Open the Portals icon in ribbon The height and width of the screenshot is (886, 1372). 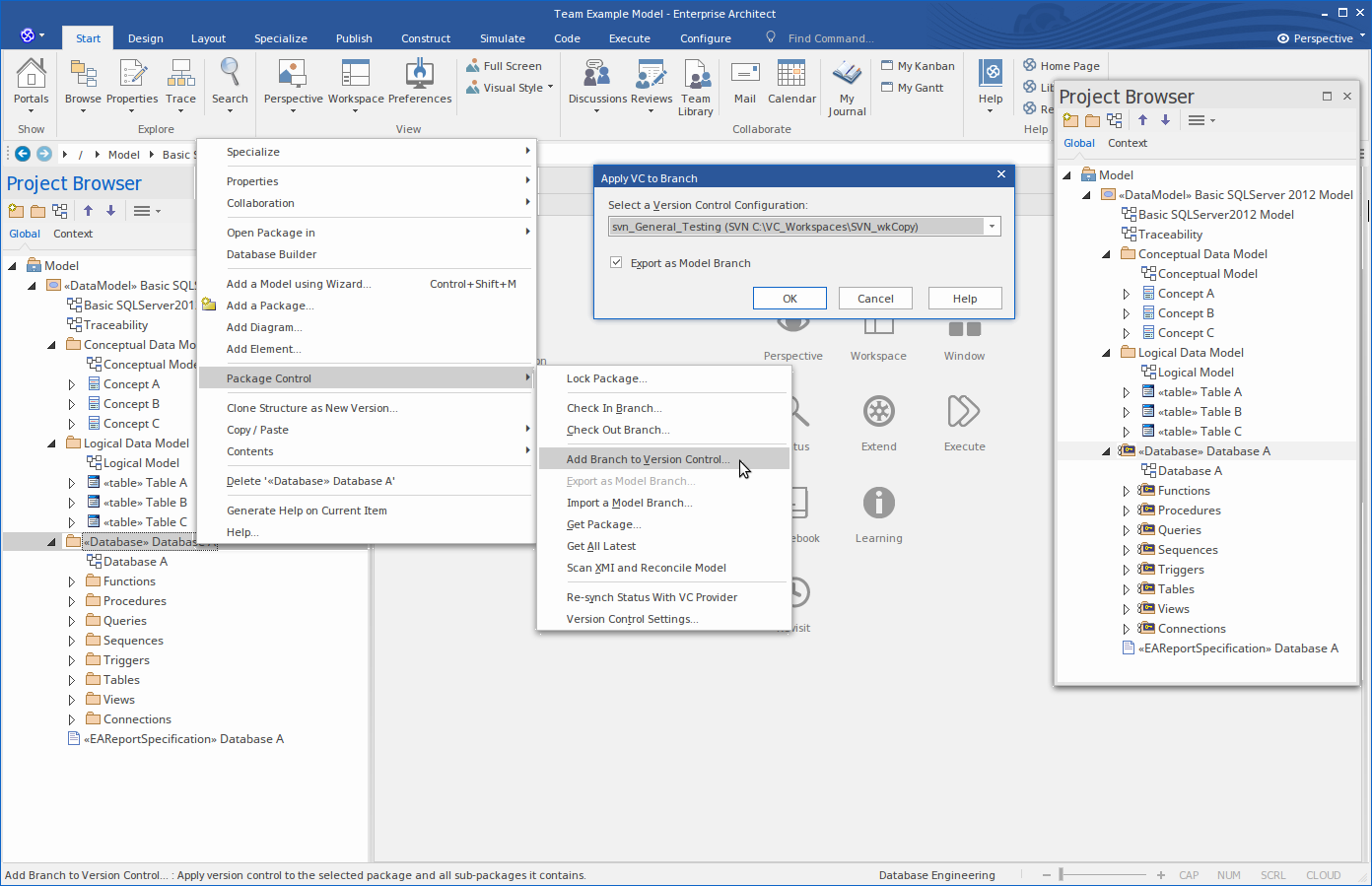point(31,76)
